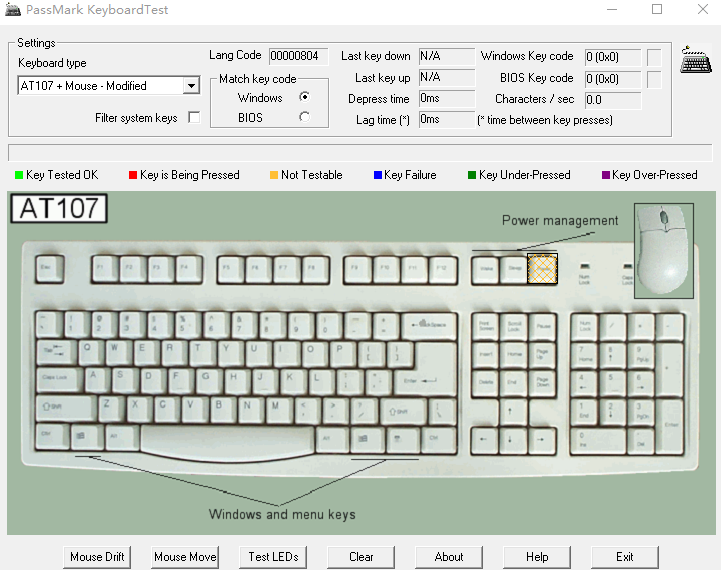This screenshot has height=570, width=721.
Task: Click the Backspace key on keyboard image
Action: pos(429,326)
